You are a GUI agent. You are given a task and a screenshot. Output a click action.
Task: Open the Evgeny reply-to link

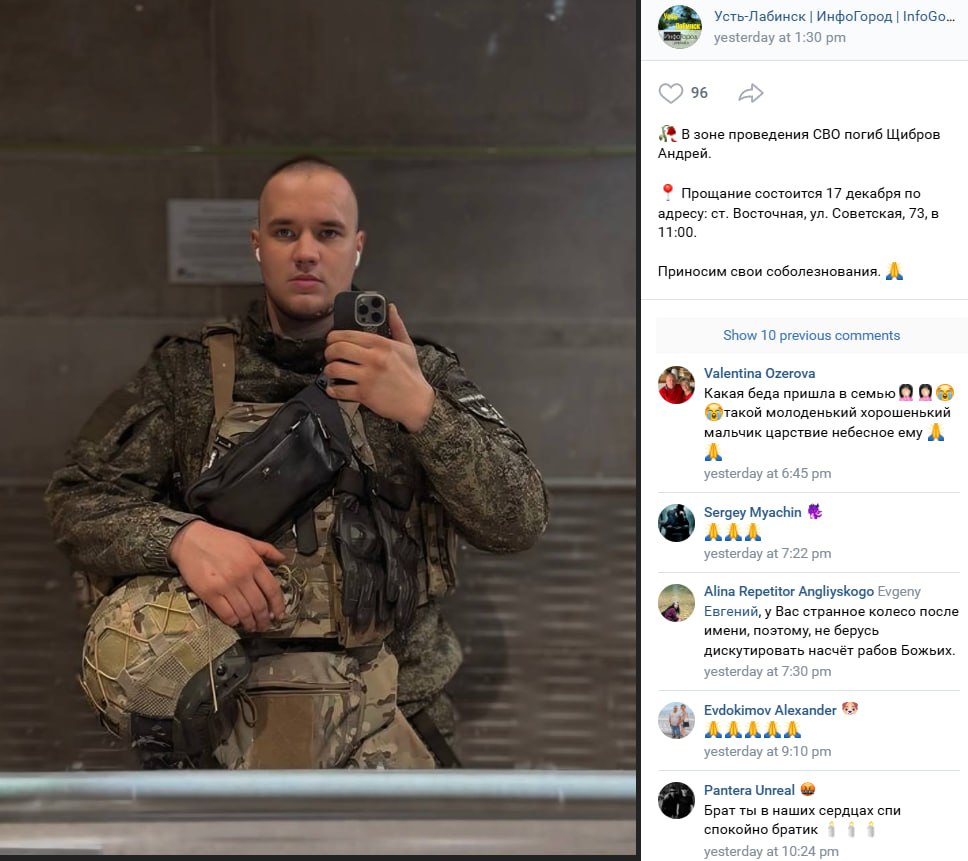(899, 591)
